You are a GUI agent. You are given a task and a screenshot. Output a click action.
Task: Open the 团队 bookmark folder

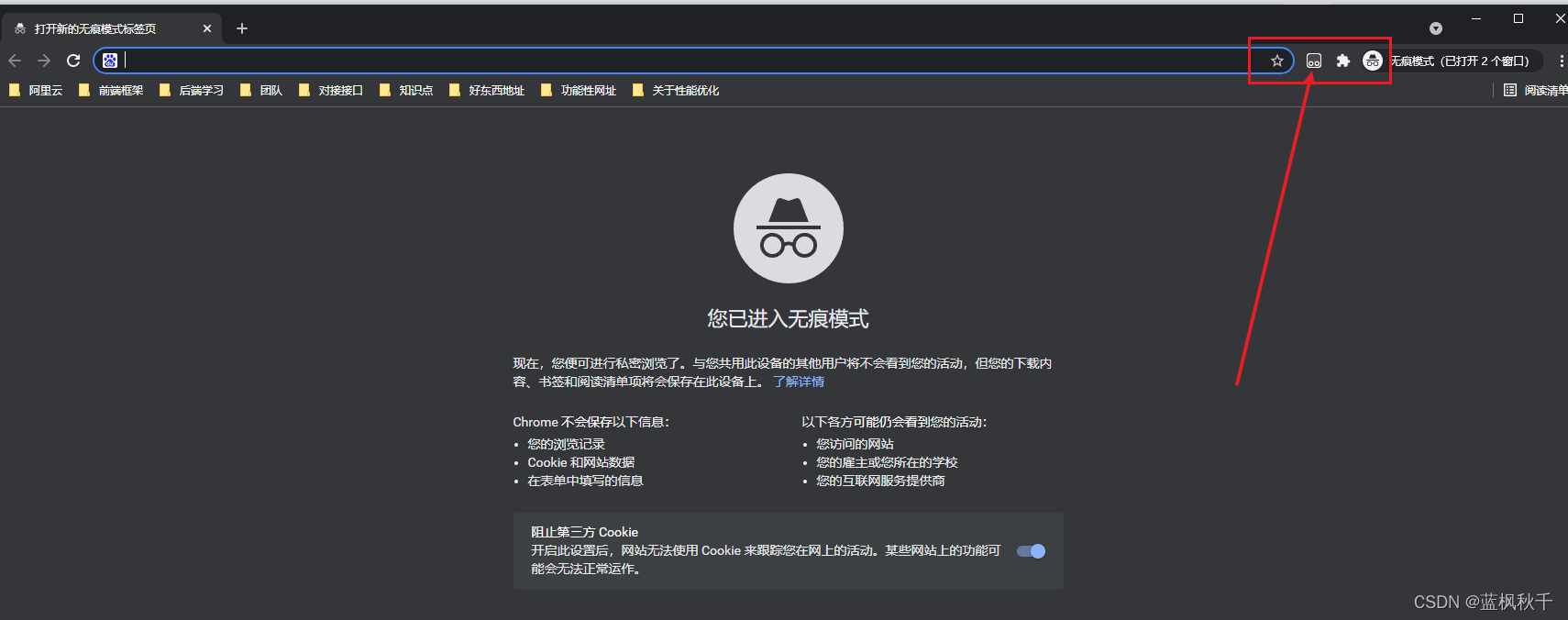261,90
